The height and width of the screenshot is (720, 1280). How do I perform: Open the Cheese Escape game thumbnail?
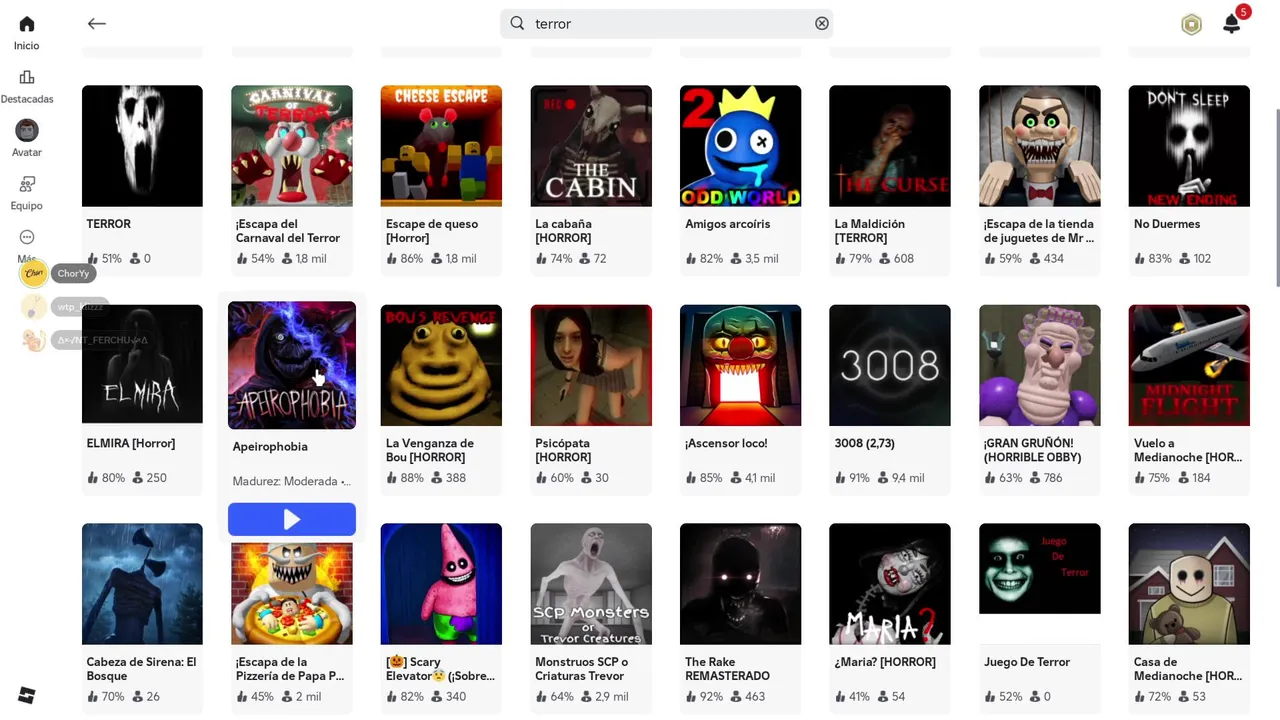tap(441, 146)
